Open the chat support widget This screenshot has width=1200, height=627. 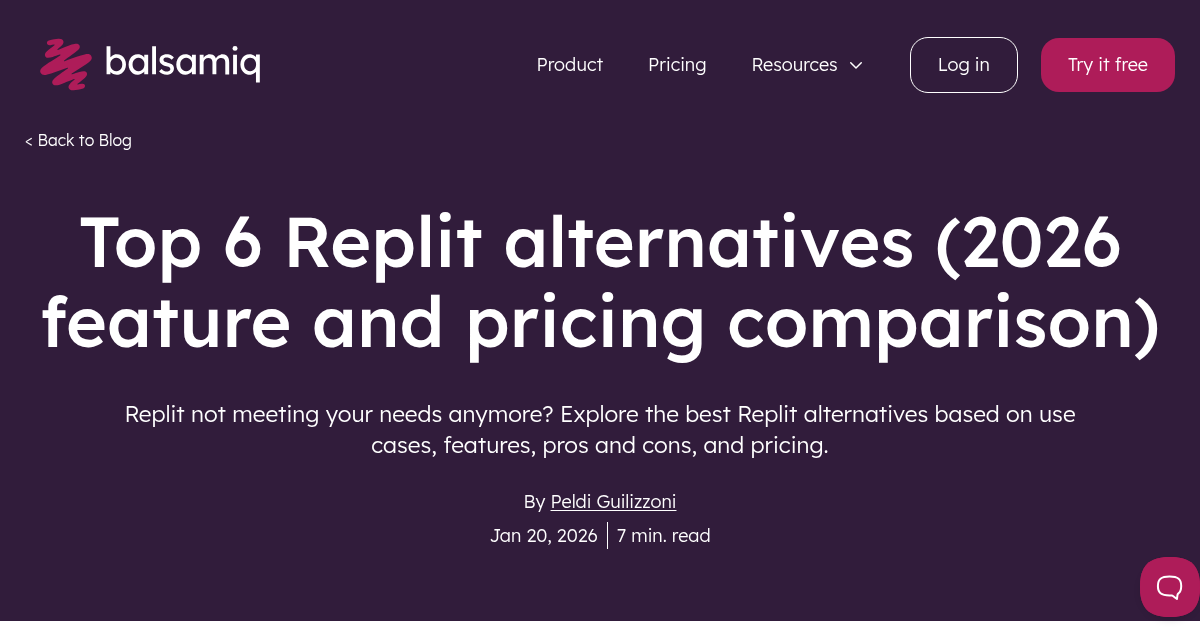(1169, 586)
